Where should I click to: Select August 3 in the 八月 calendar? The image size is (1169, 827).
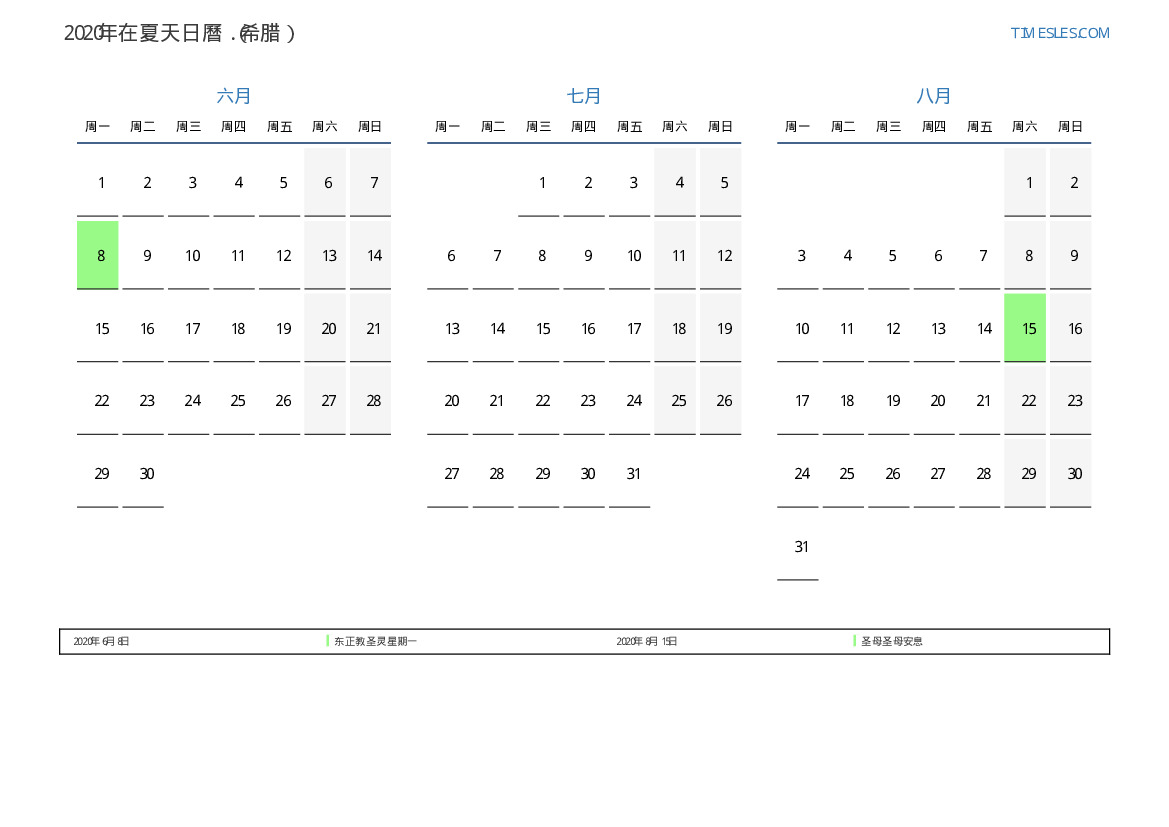pyautogui.click(x=798, y=255)
